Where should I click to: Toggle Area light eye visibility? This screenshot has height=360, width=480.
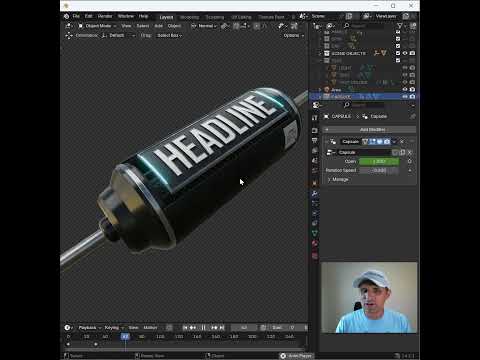[405, 89]
